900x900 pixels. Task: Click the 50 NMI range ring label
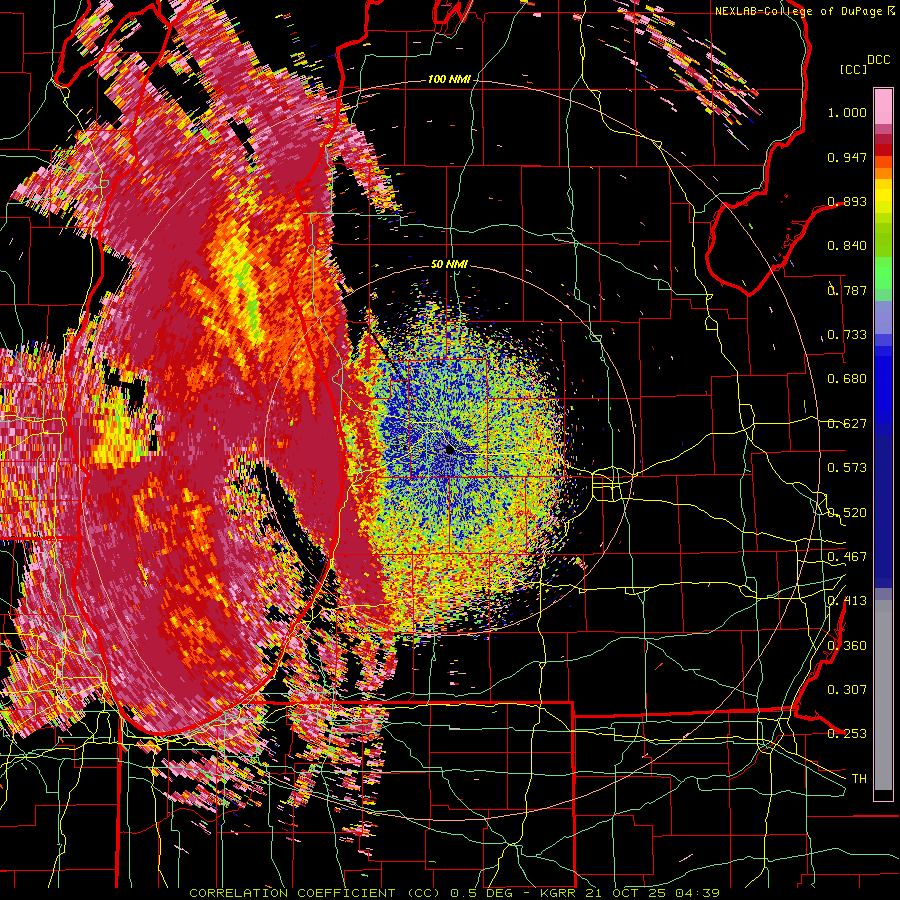click(449, 265)
